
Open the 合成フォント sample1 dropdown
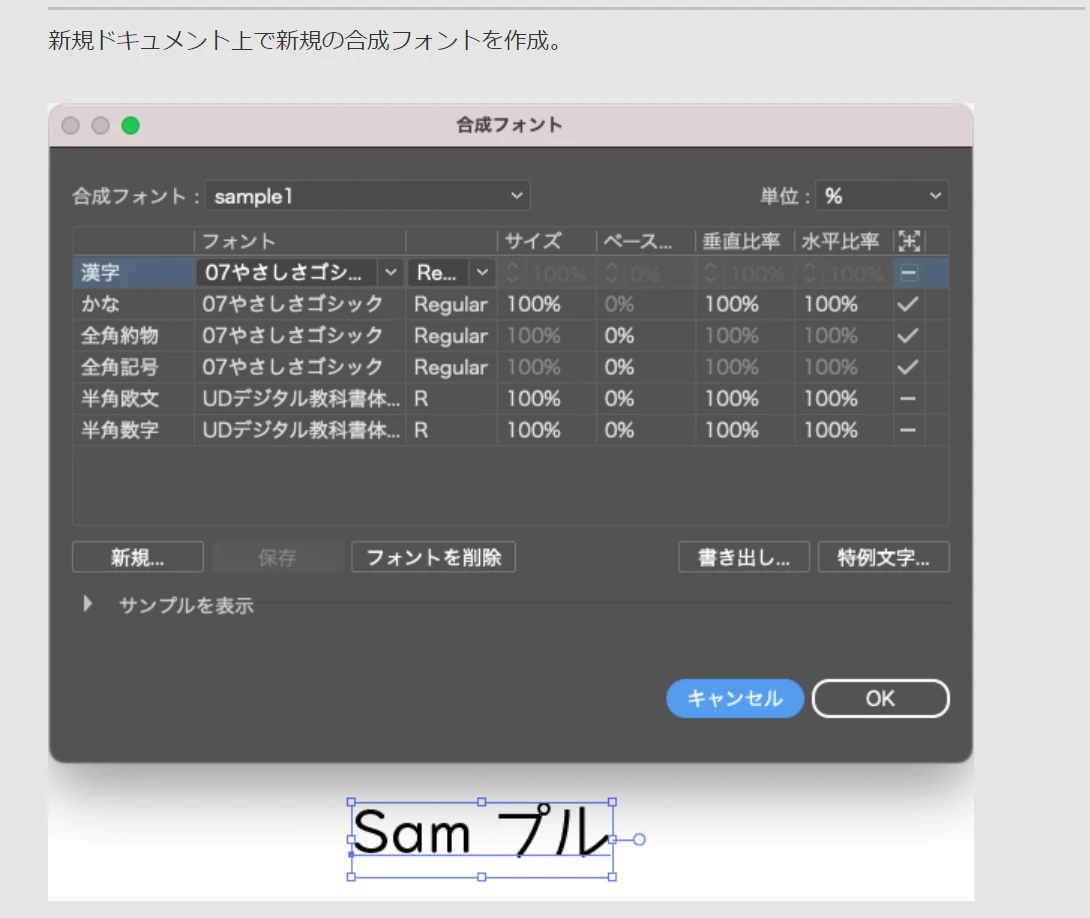point(367,196)
